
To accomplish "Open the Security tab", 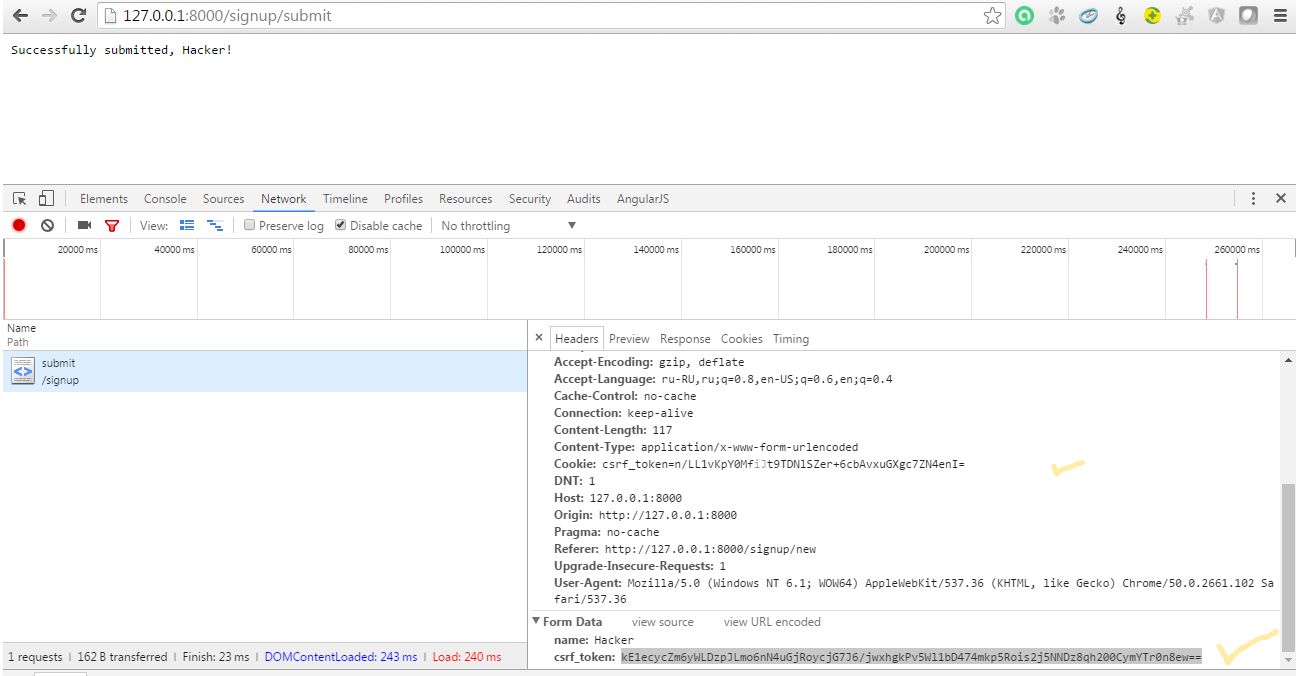I will point(530,198).
